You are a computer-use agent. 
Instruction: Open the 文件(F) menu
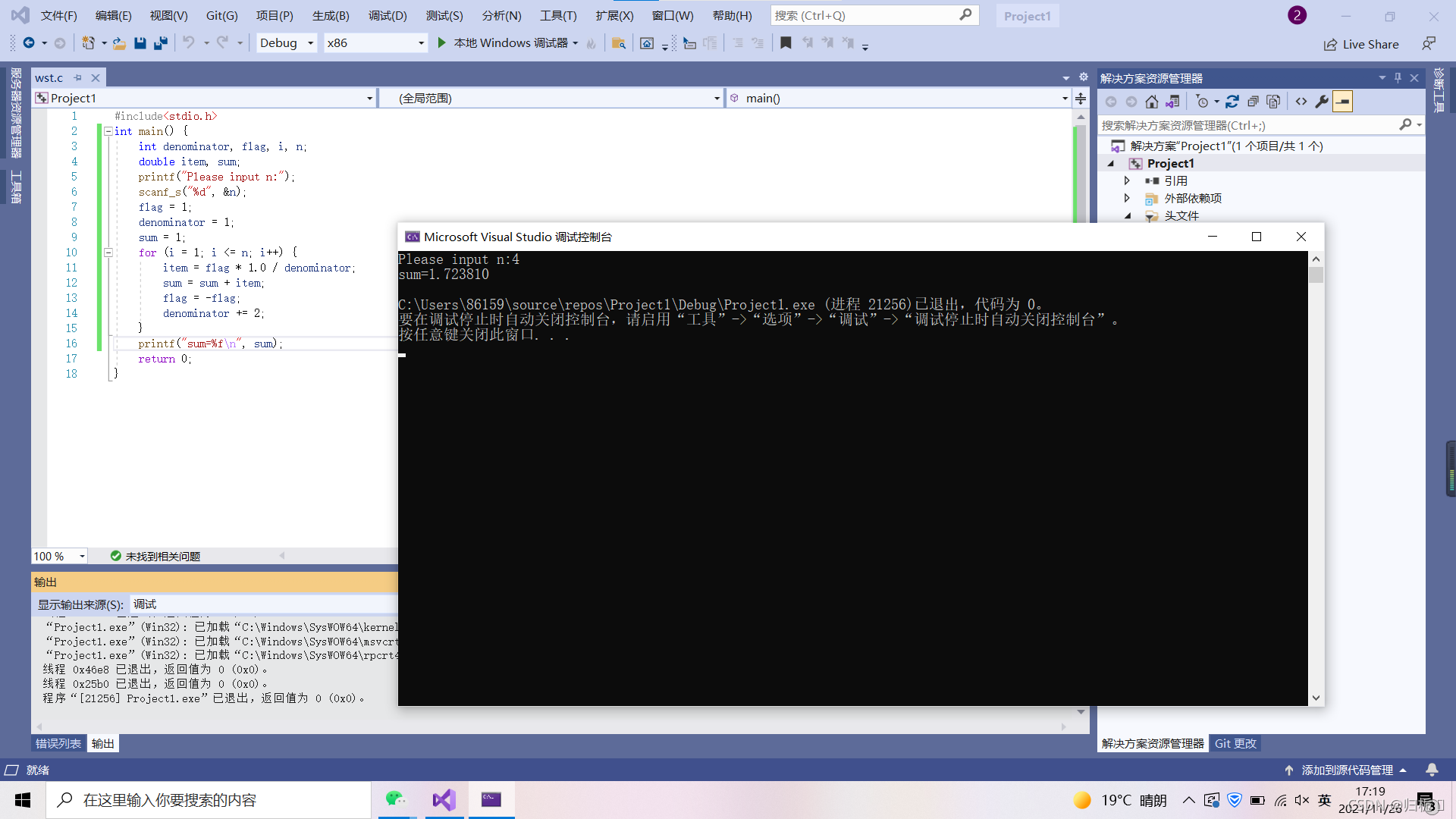(58, 15)
